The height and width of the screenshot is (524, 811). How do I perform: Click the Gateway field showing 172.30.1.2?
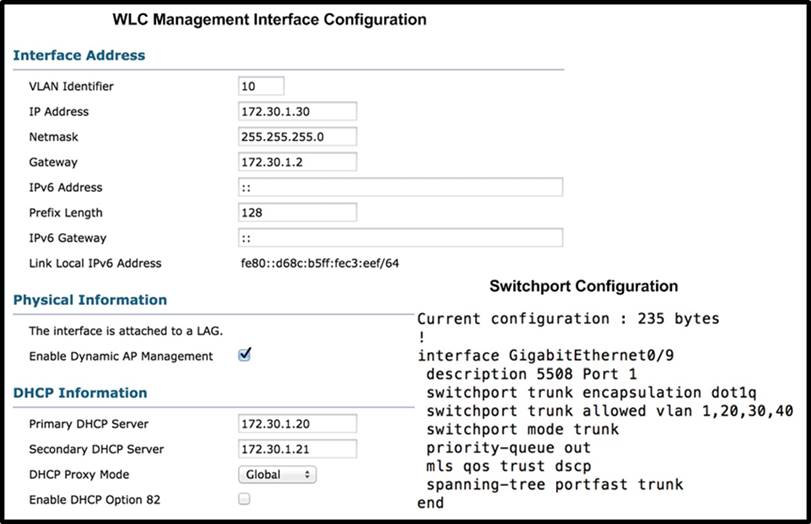[297, 162]
